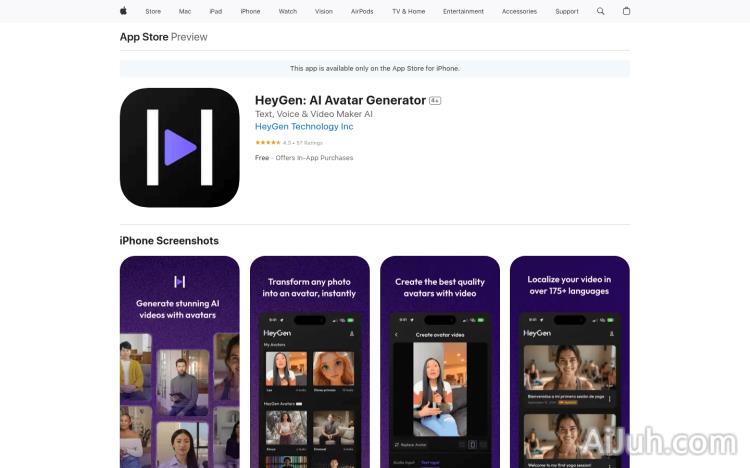
Task: Click the availability notice for iPhone banner
Action: click(375, 68)
